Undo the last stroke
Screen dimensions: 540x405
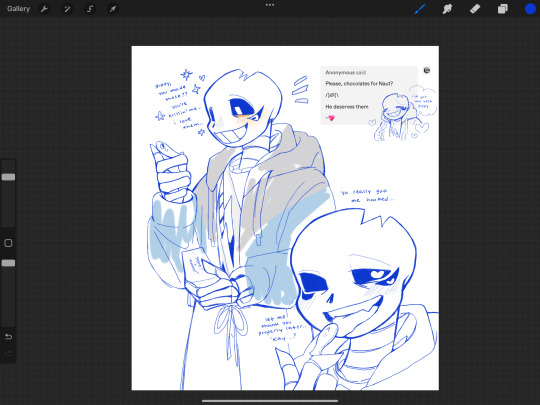[x=8, y=336]
